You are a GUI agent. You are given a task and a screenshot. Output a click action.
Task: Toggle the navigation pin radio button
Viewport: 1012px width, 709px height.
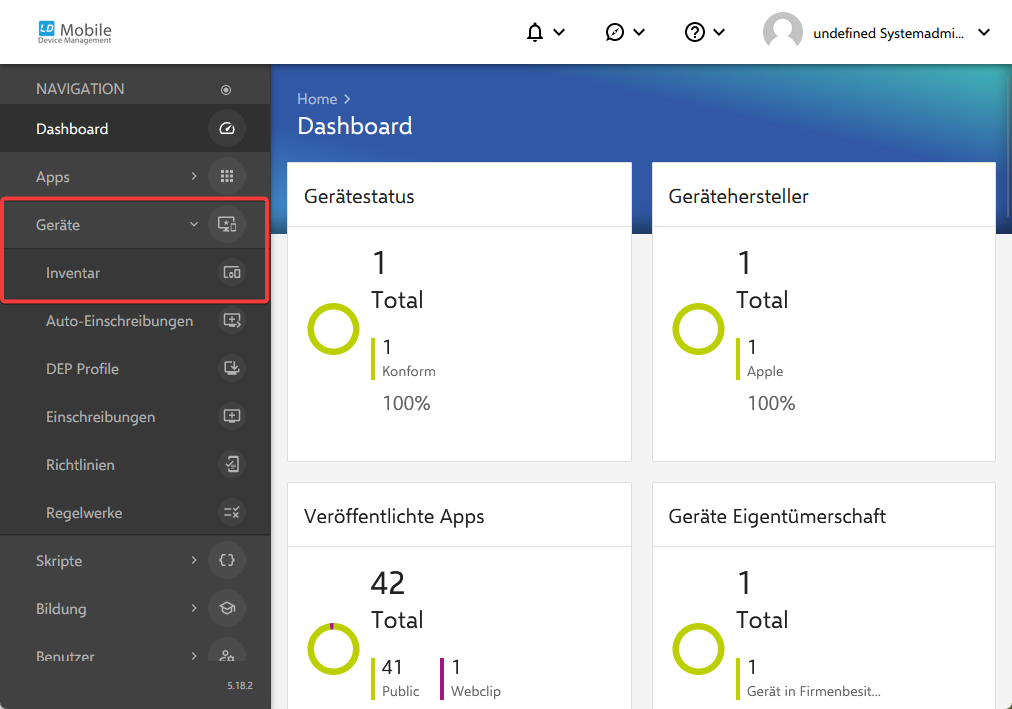[225, 90]
